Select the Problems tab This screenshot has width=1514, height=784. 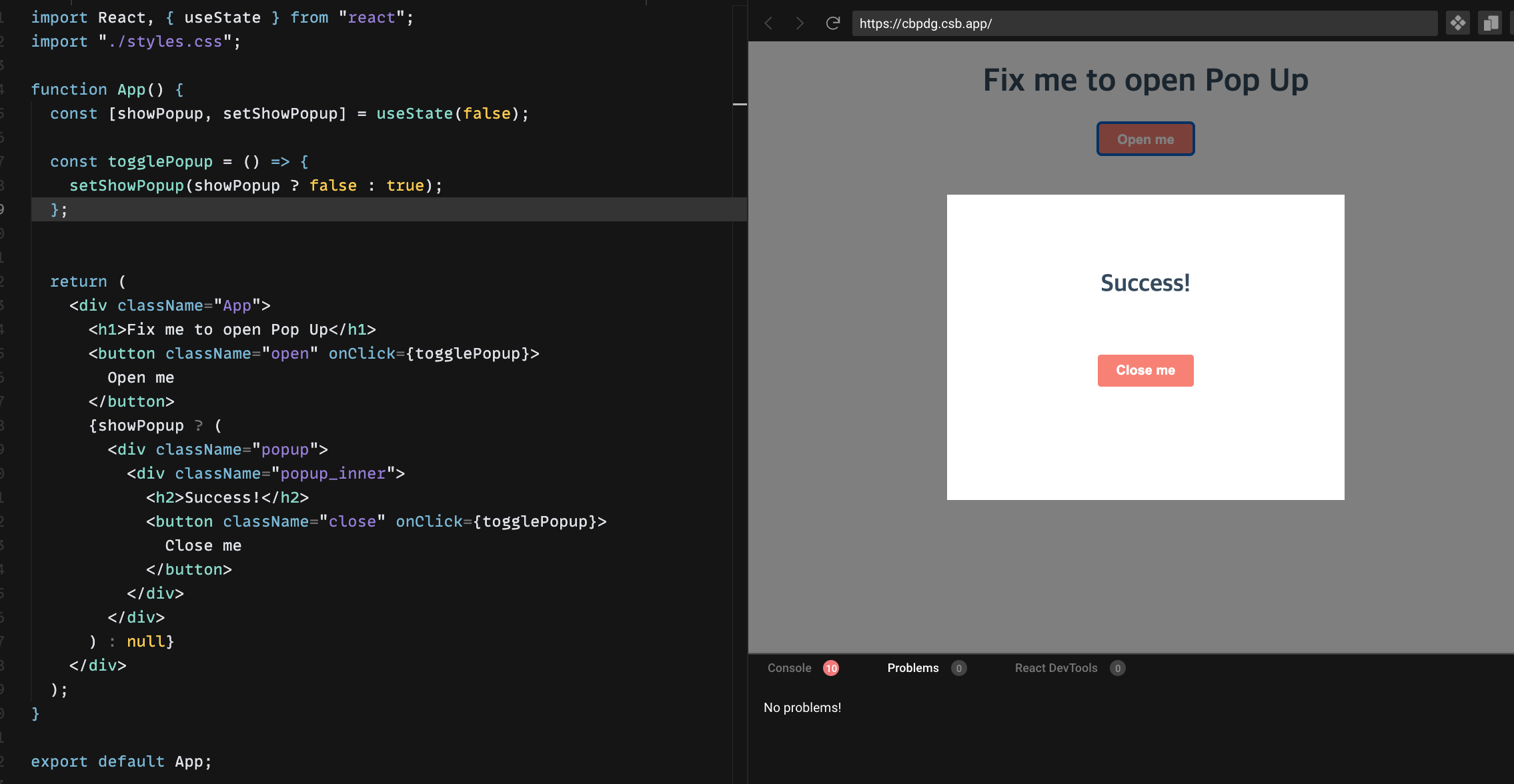coord(912,668)
